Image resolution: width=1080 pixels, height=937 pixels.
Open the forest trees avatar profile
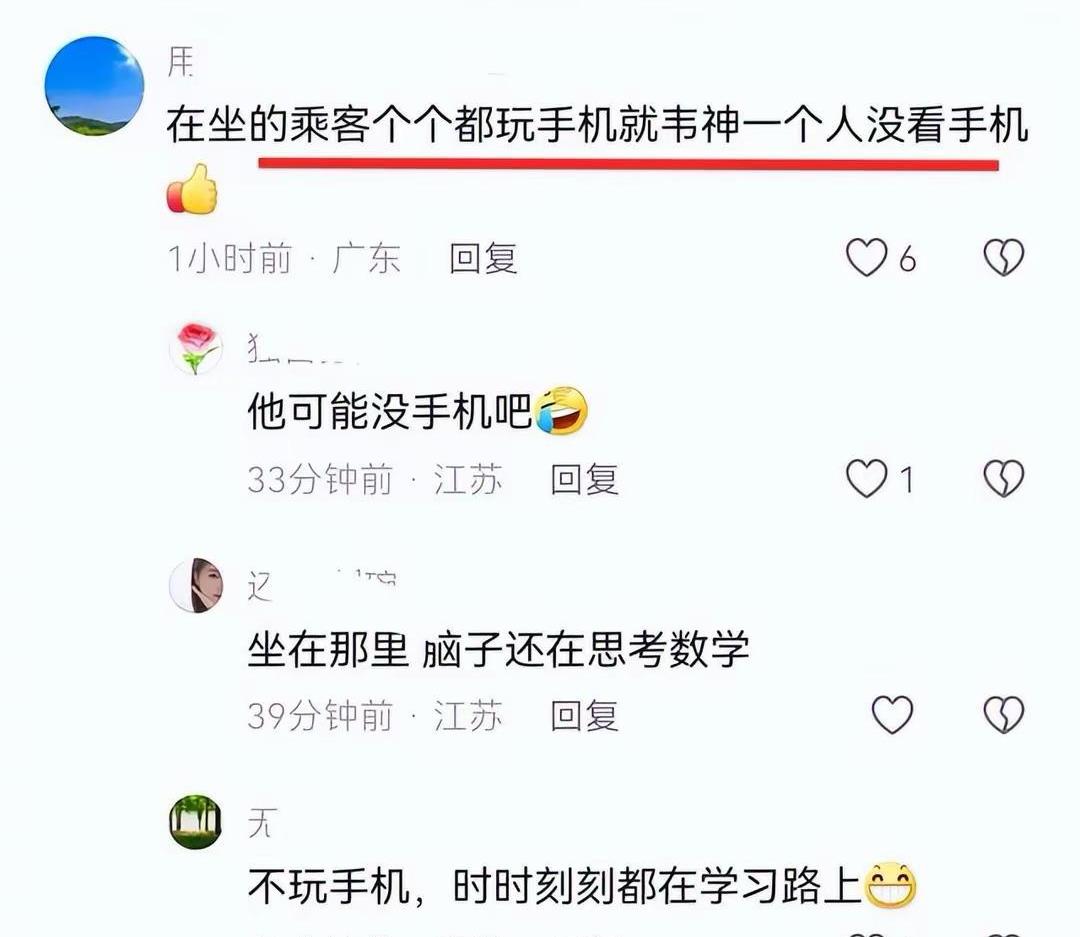[x=196, y=822]
